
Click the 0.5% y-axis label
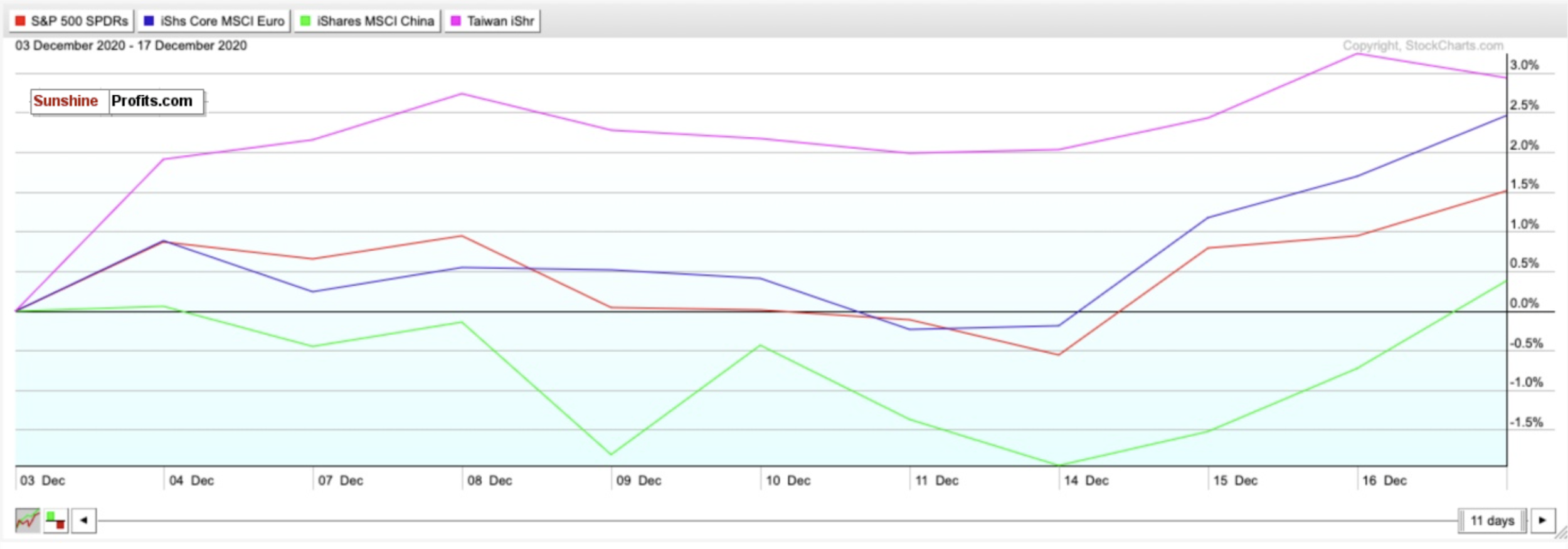(1524, 263)
